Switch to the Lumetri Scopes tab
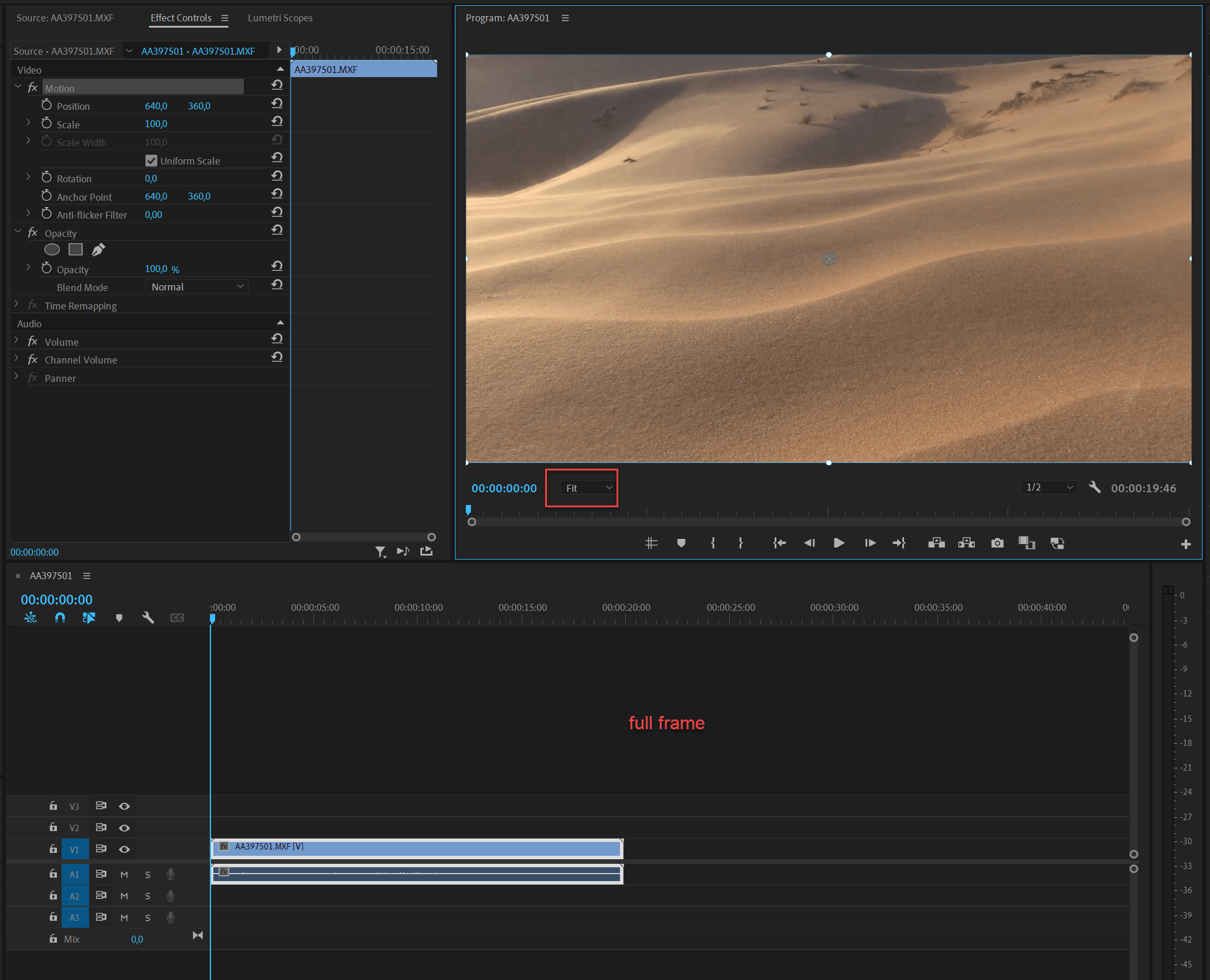1210x980 pixels. pos(280,18)
